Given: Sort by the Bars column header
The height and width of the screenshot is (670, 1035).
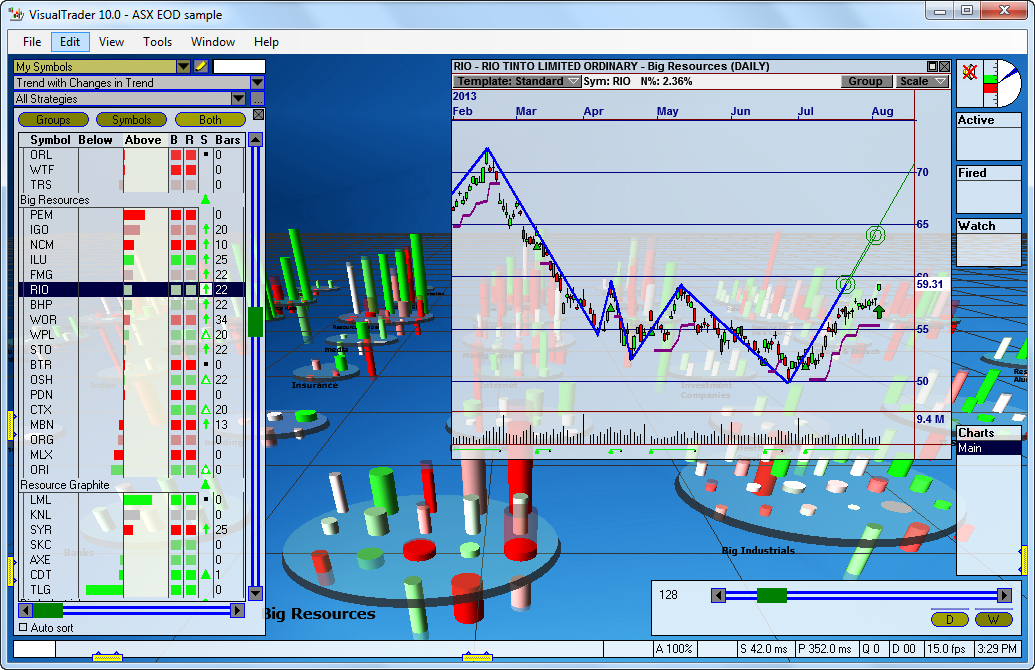Looking at the screenshot, I should tap(228, 139).
